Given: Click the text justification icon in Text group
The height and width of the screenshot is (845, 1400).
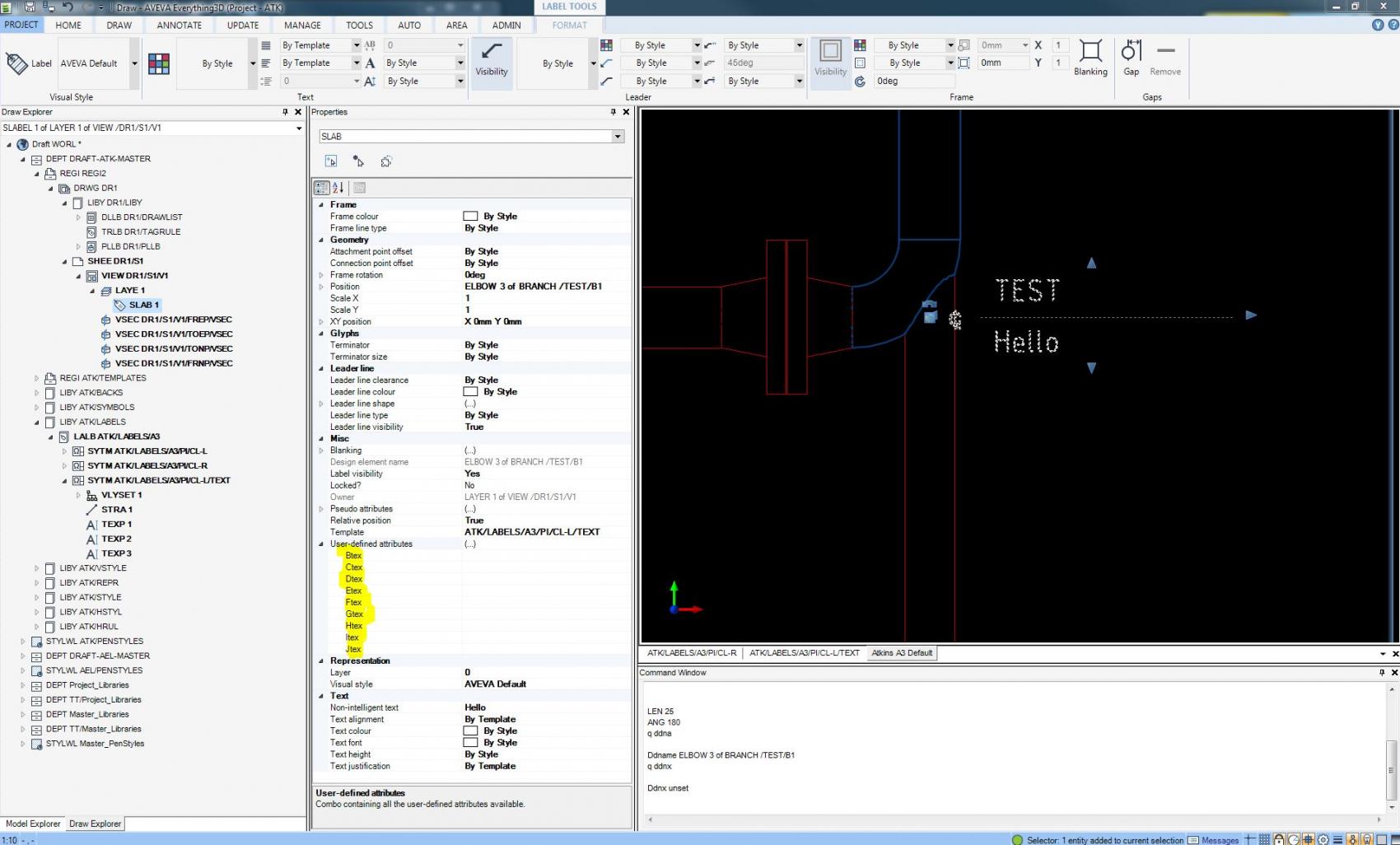Looking at the screenshot, I should click(x=266, y=63).
